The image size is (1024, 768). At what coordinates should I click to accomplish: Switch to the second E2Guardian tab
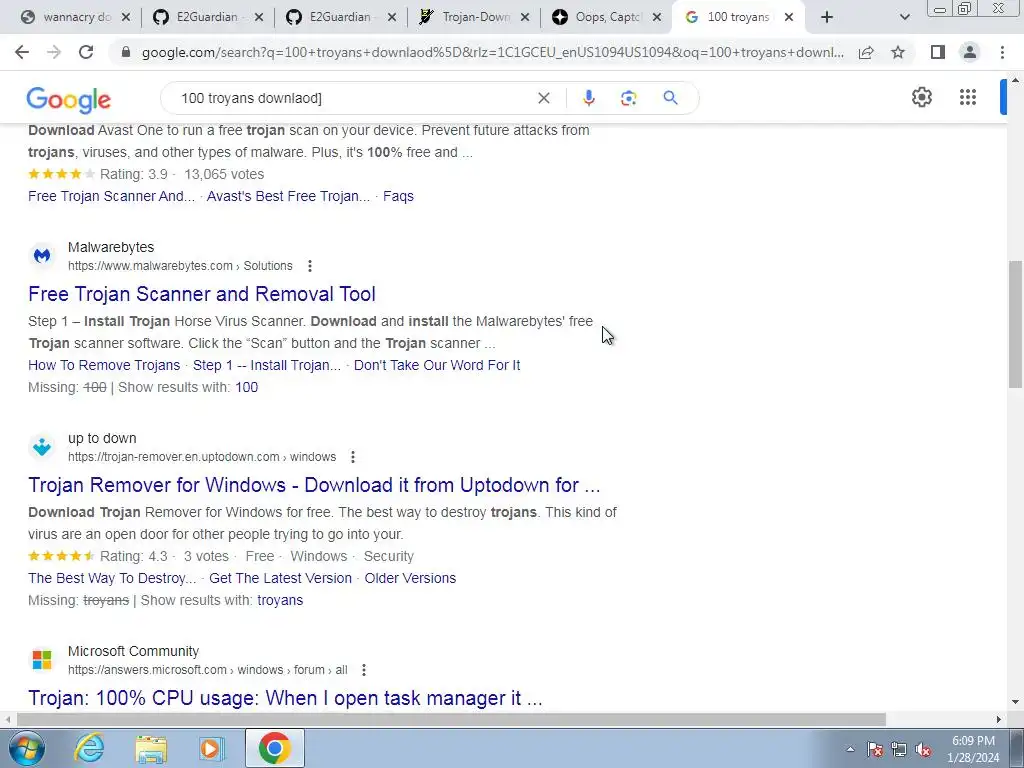click(340, 17)
